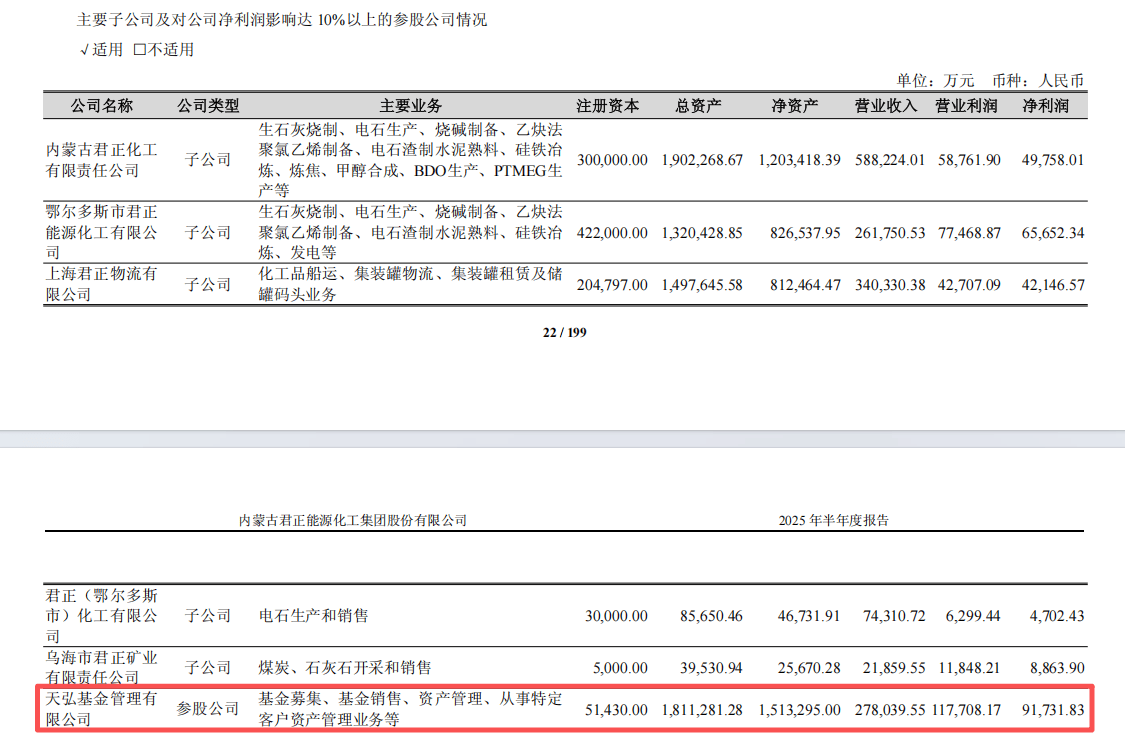Click the page number 22 / 199
This screenshot has height=740, width=1125.
(565, 332)
